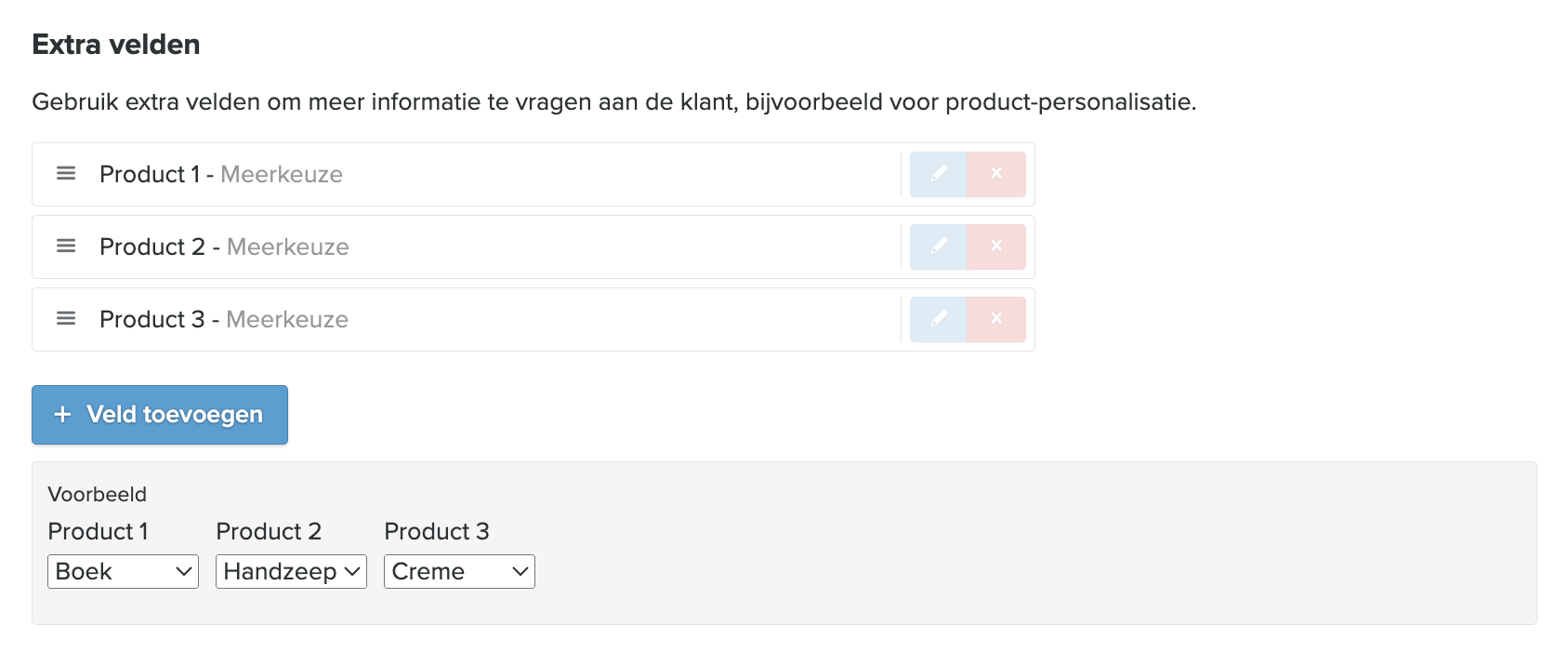Viewport: 1568px width, 652px height.
Task: Expand the Handzeep dropdown
Action: point(291,572)
